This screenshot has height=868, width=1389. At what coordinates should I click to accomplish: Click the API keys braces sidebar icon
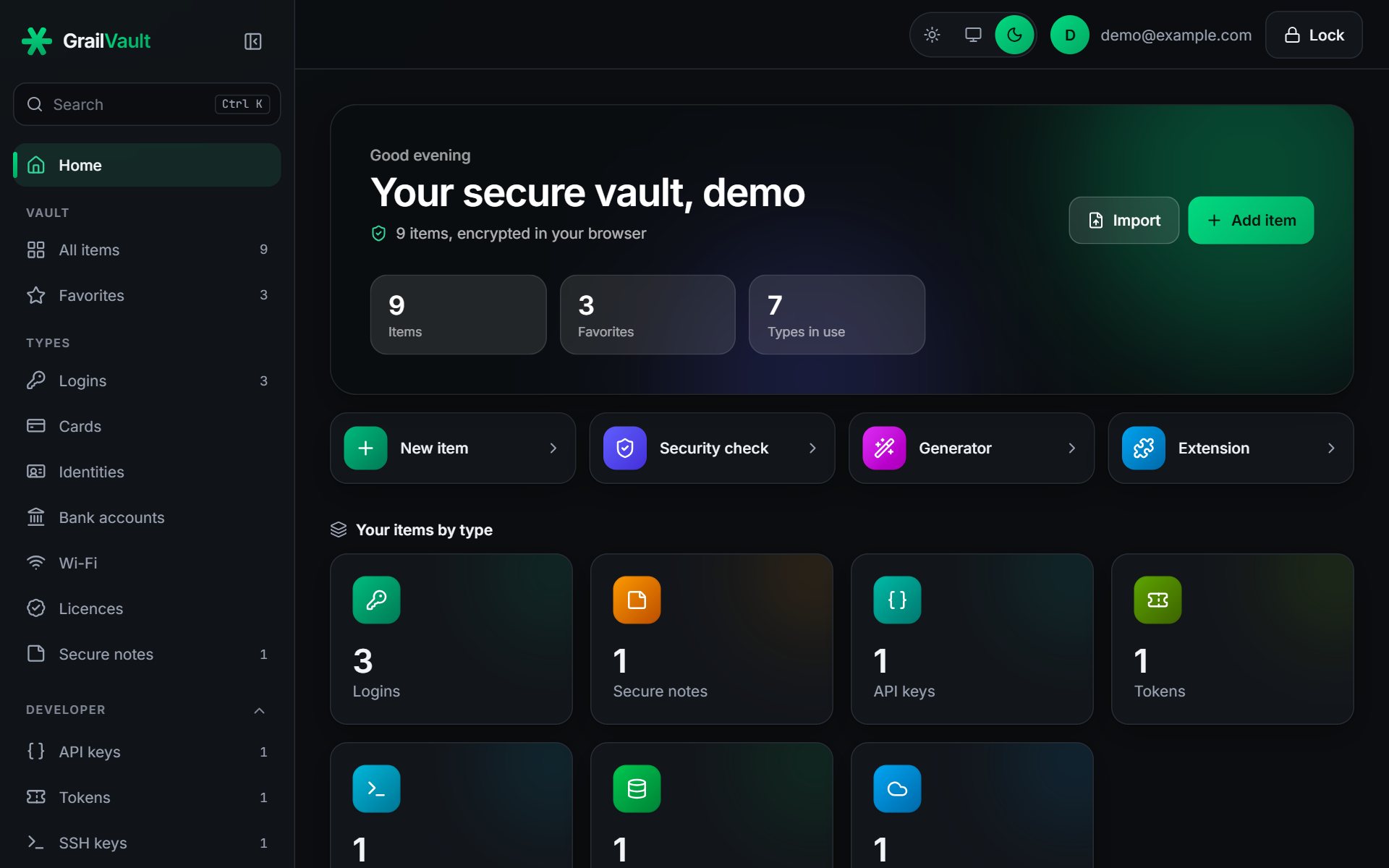[x=35, y=752]
